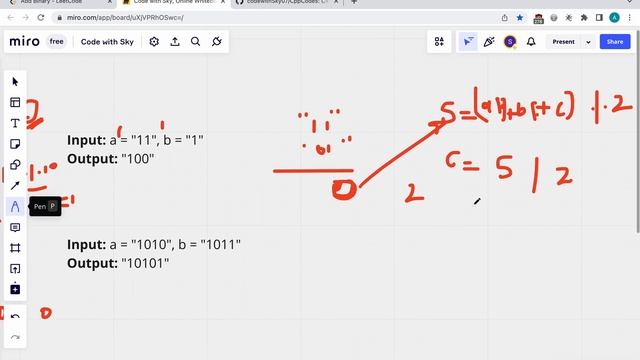The image size is (640, 360).
Task: Open the Templates tool in sidebar
Action: click(x=15, y=102)
